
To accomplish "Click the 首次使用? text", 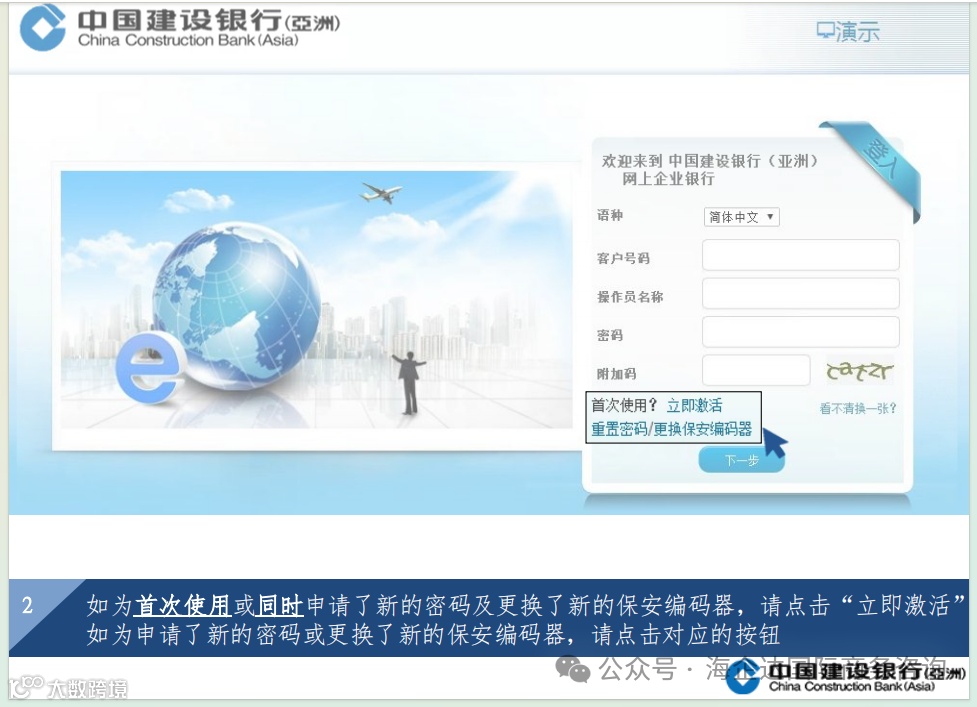I will click(624, 406).
